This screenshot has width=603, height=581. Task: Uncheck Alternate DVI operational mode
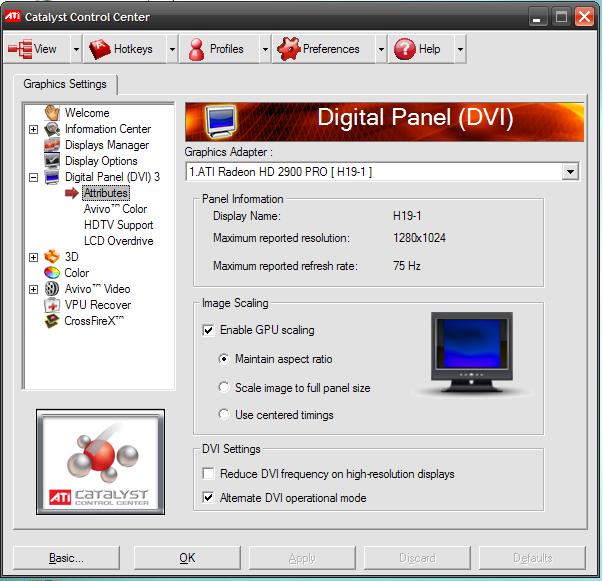pos(208,498)
